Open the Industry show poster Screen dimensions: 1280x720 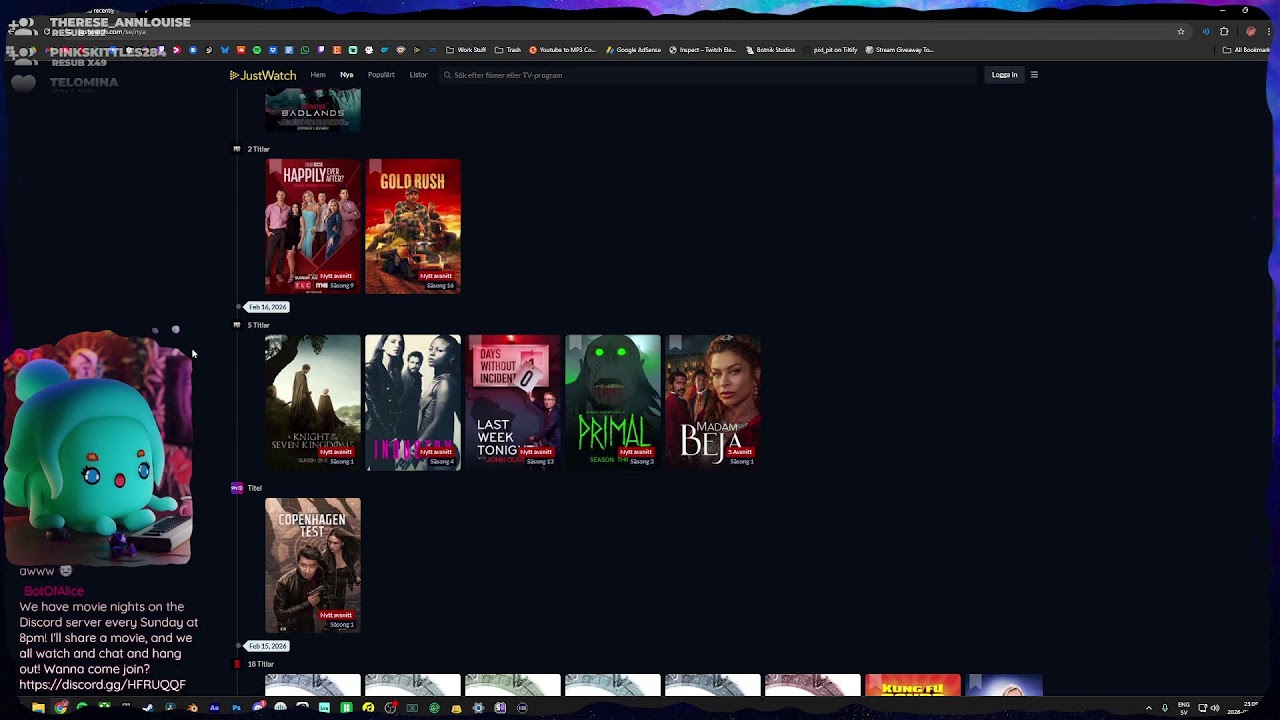413,402
